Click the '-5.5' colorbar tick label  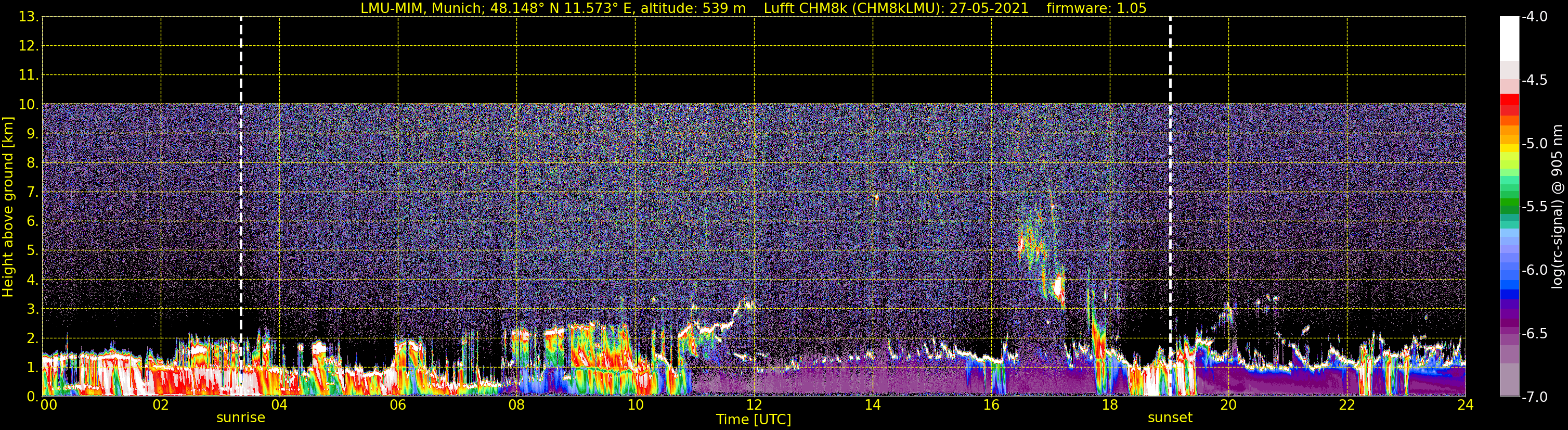[x=1534, y=207]
